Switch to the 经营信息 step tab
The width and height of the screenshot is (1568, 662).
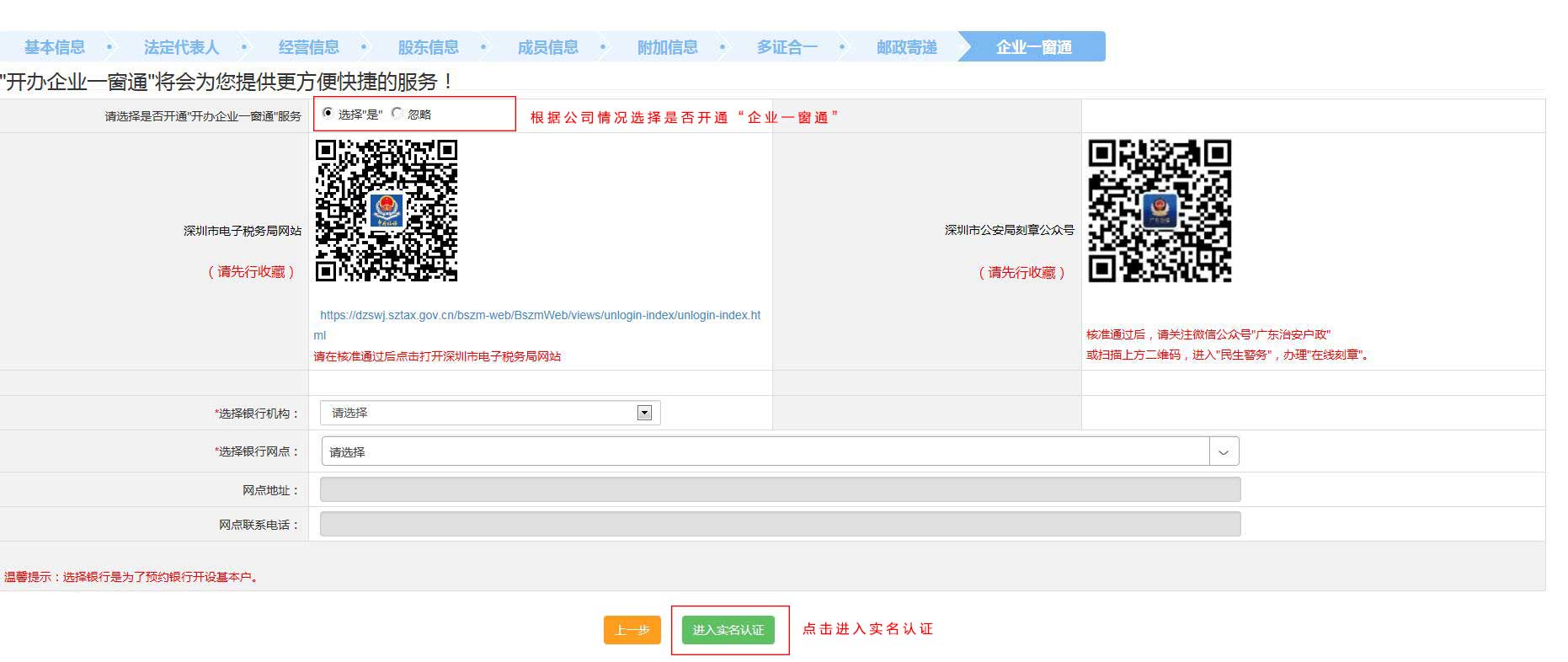309,47
